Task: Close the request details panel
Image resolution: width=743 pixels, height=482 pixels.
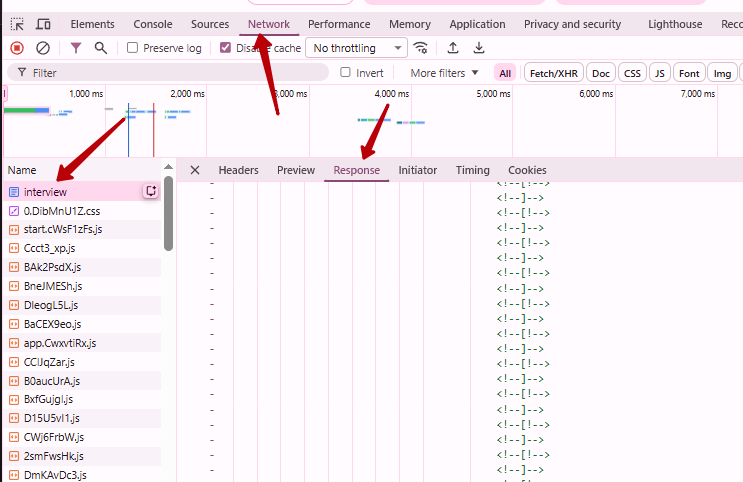Action: coord(195,170)
